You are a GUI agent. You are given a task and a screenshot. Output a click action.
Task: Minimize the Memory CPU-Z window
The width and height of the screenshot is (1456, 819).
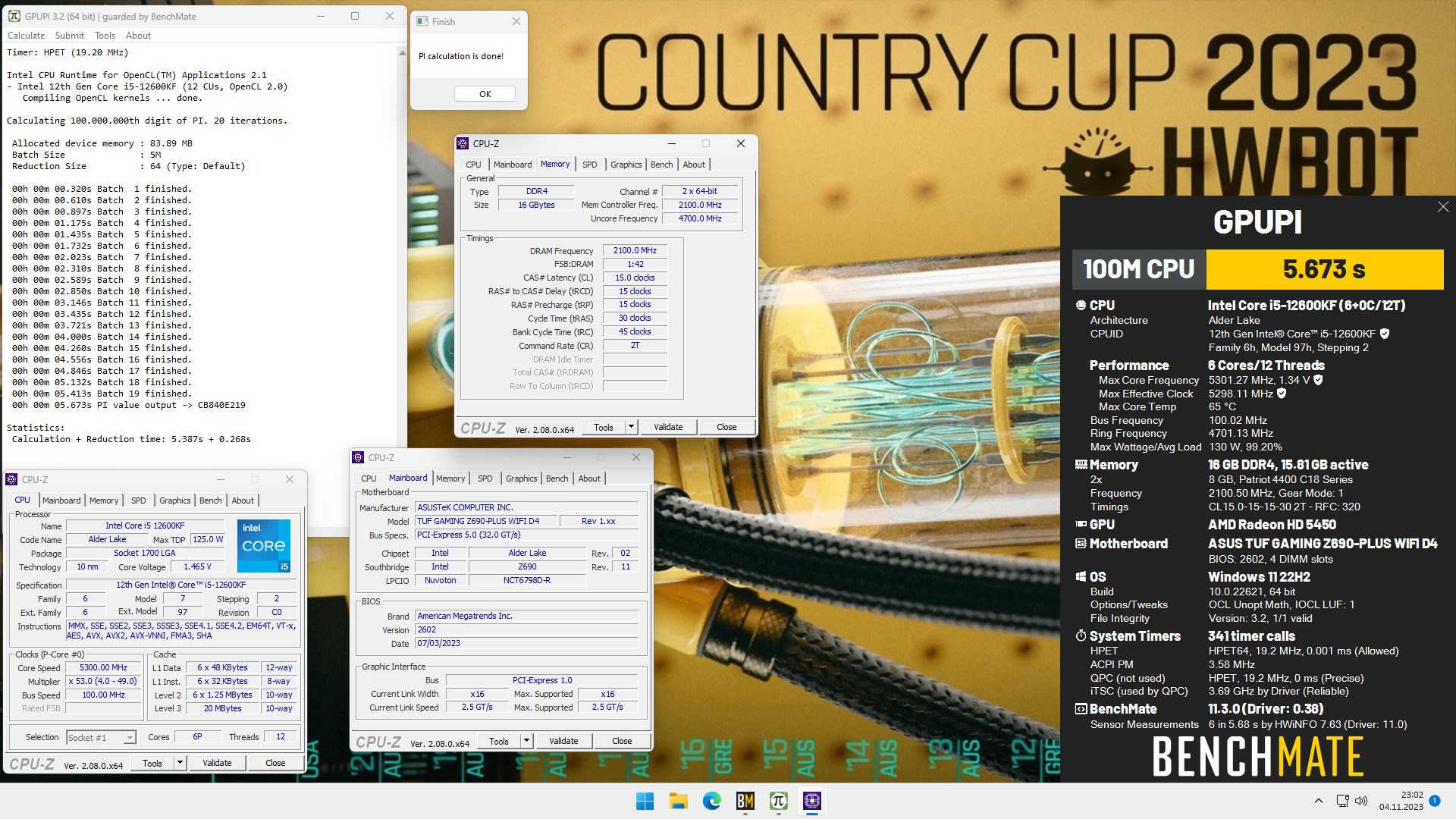[671, 143]
